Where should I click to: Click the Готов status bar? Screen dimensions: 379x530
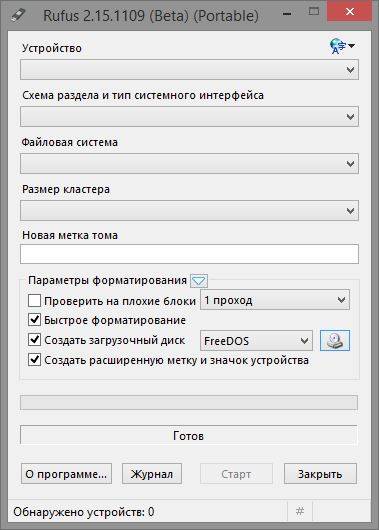tap(189, 435)
